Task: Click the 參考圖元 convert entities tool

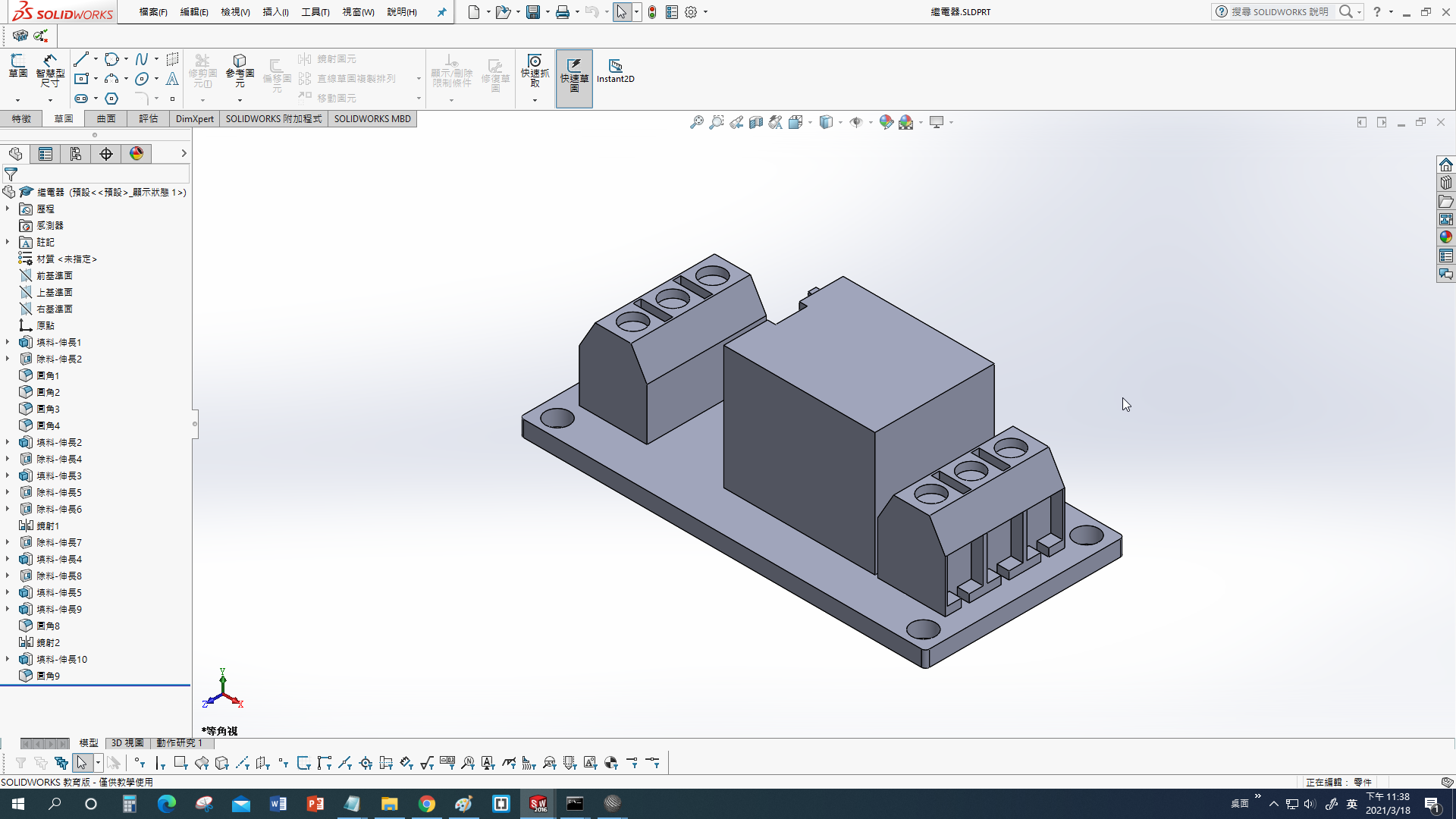Action: pos(240,70)
